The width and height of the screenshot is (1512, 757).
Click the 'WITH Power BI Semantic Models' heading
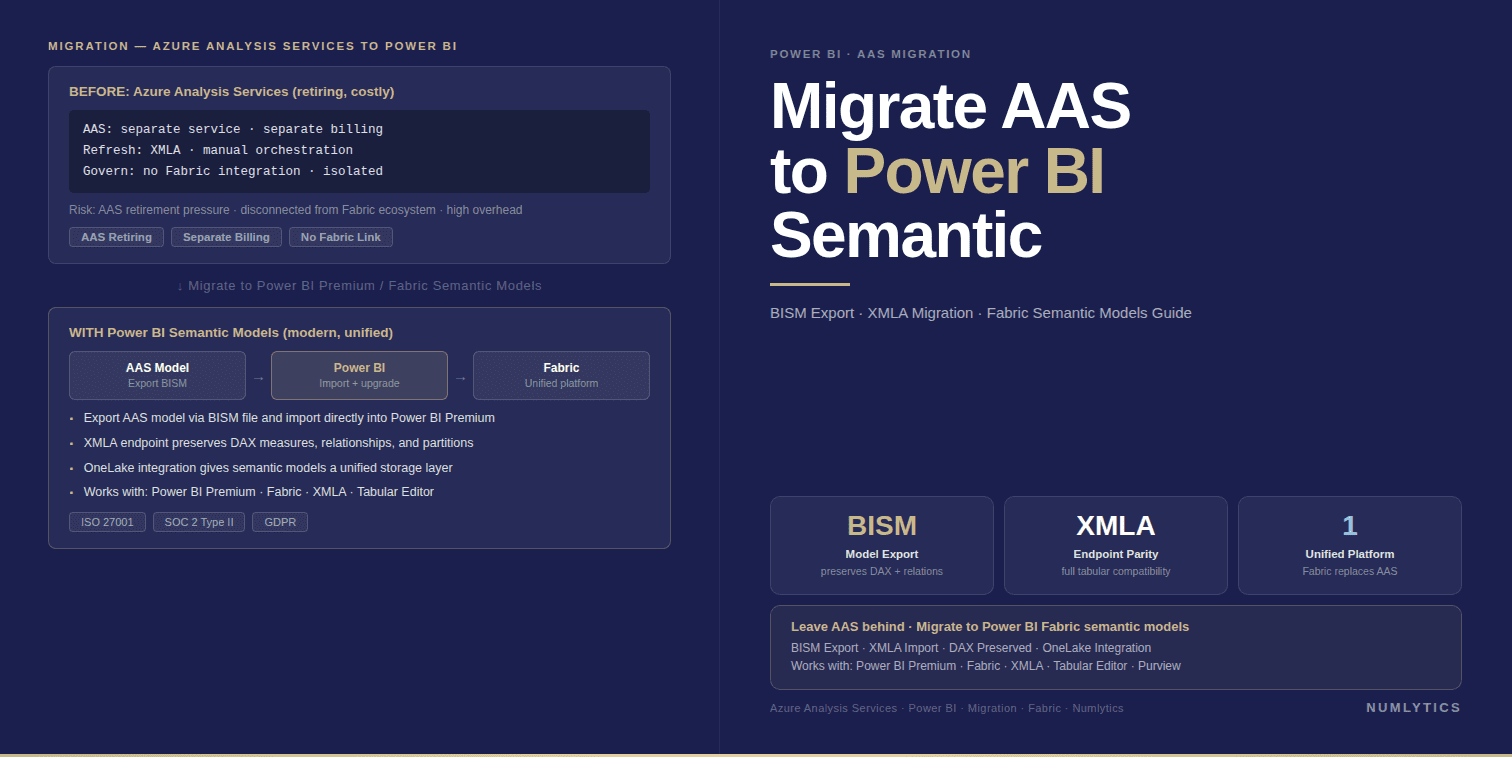(x=231, y=333)
